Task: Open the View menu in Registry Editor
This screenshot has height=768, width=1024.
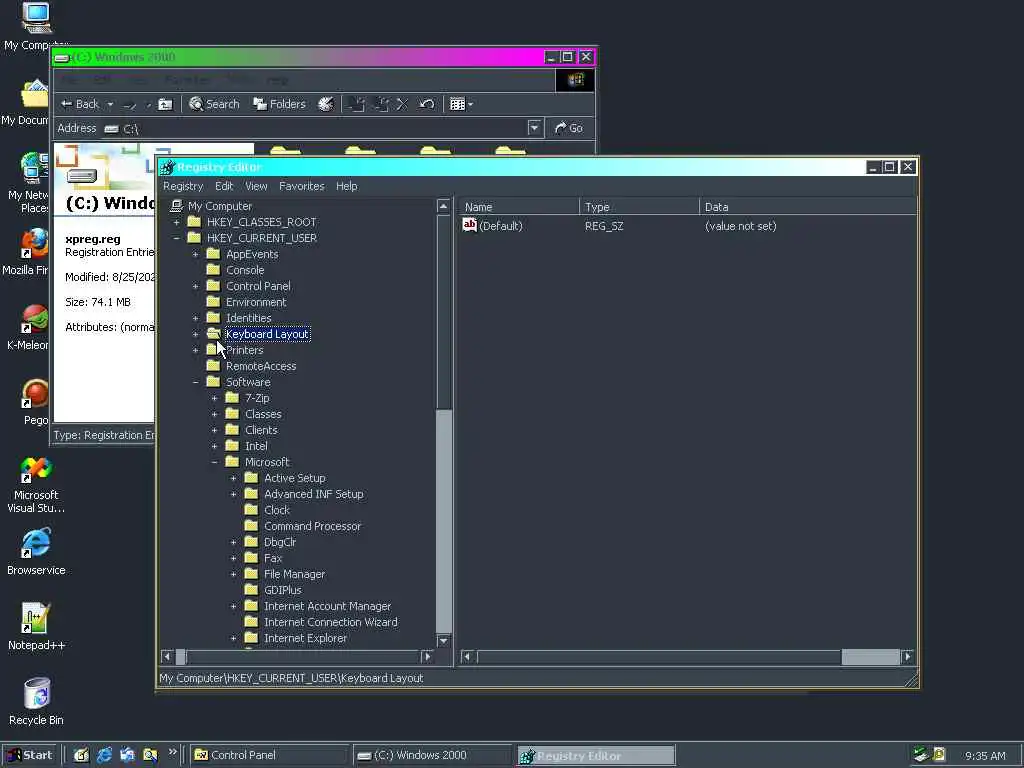Action: click(x=256, y=186)
